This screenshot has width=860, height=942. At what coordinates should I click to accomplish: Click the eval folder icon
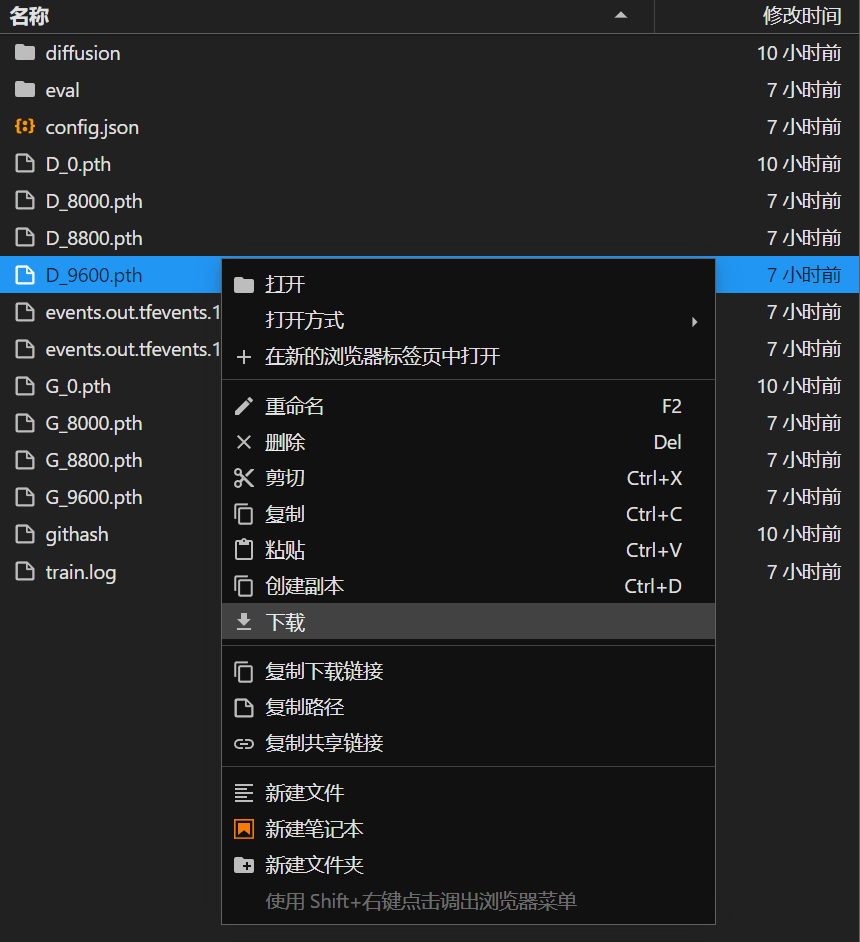click(x=24, y=90)
